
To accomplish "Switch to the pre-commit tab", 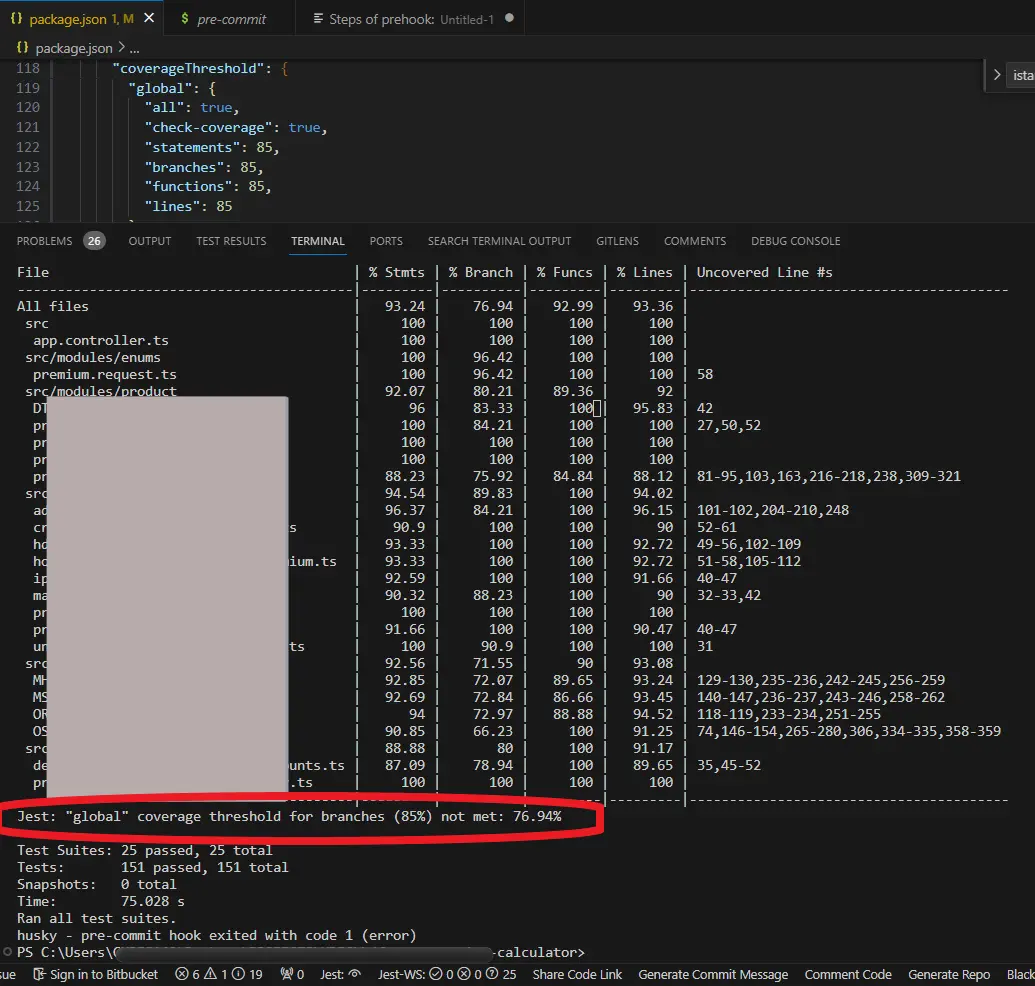I will click(x=231, y=18).
